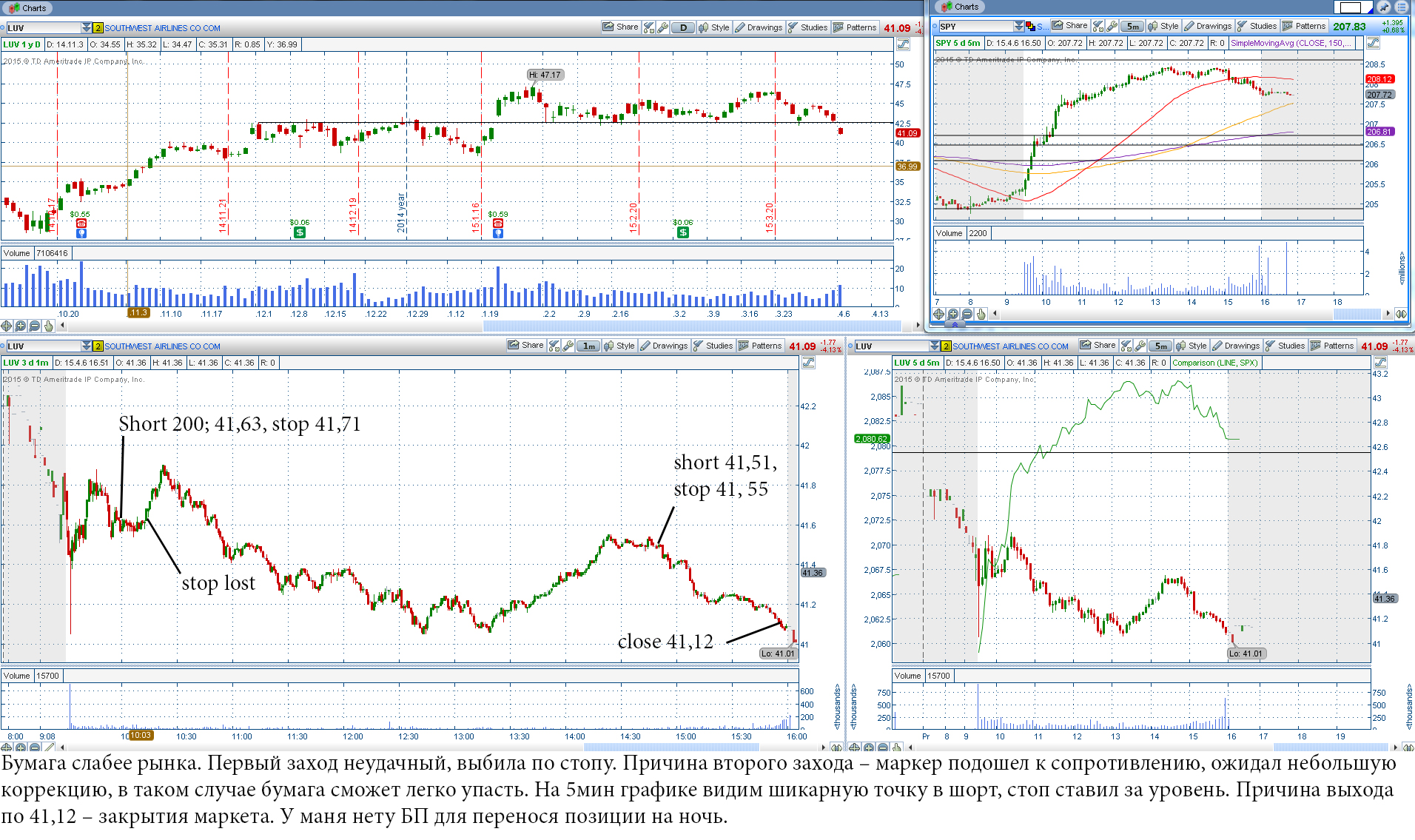Open Patterns menu in LUV 1m chart
The image size is (1415, 840).
pyautogui.click(x=760, y=346)
